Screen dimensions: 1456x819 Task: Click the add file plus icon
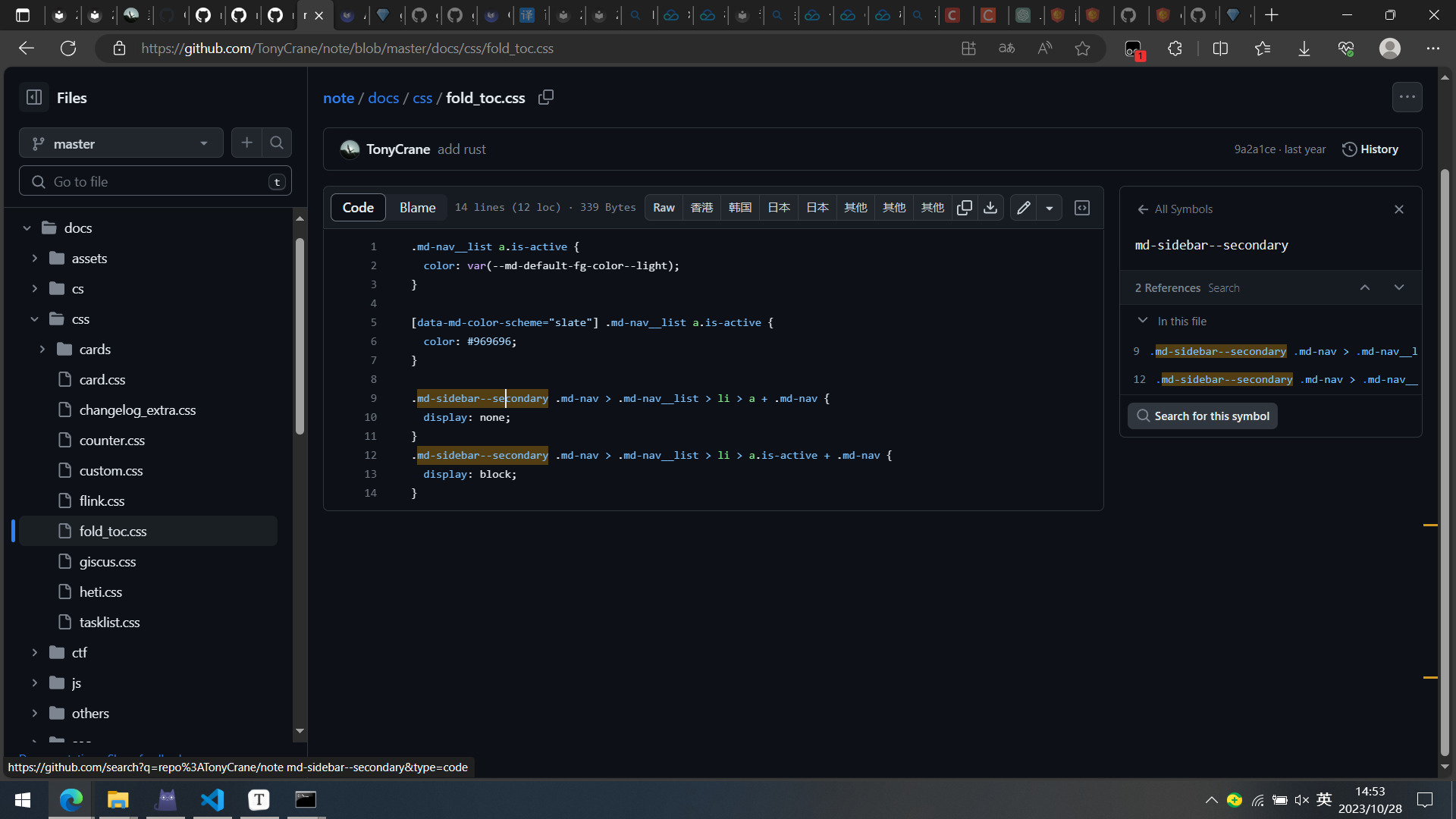(246, 143)
